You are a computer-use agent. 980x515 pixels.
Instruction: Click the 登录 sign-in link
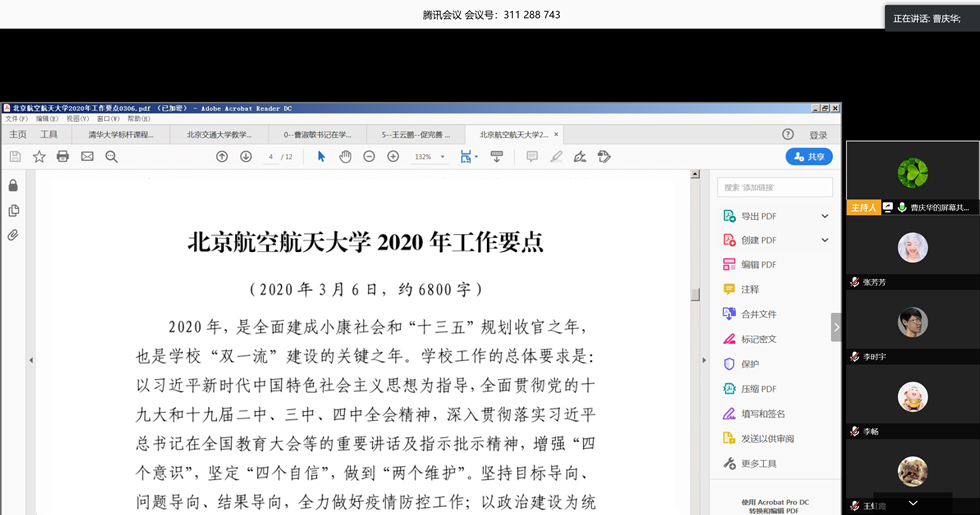point(818,135)
